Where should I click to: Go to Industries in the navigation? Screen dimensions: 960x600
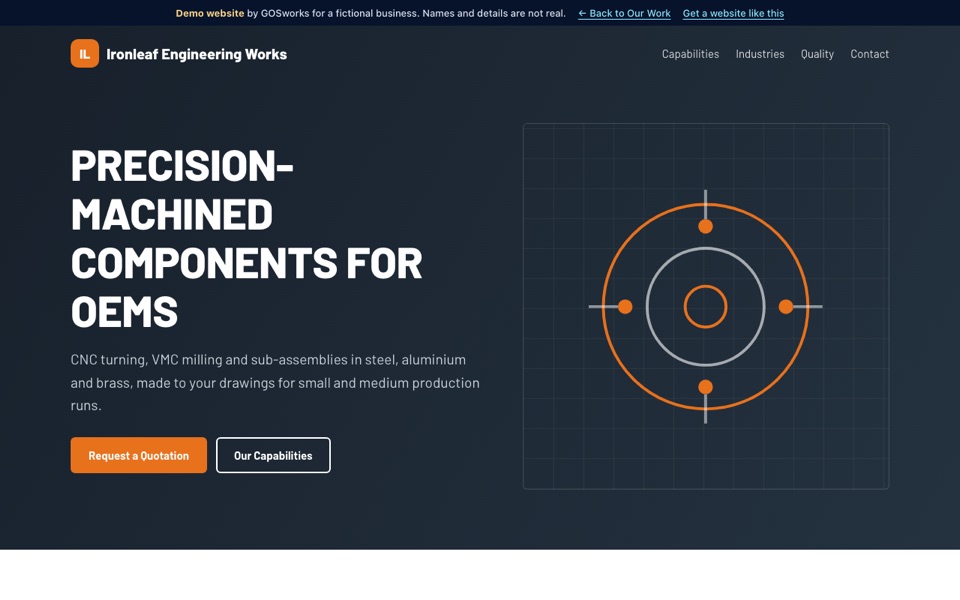pos(760,54)
